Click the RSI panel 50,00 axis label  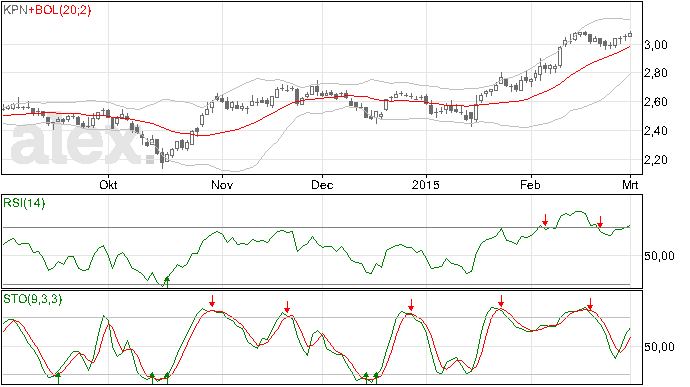coord(659,256)
